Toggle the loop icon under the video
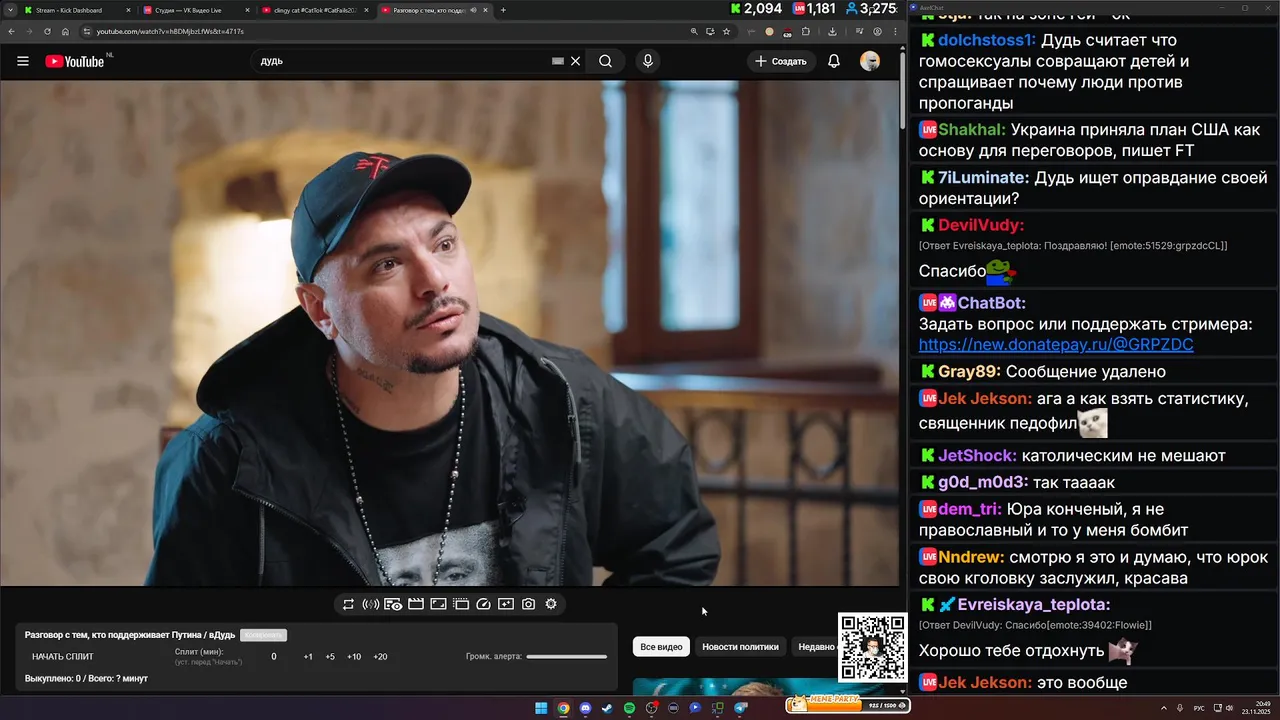Image resolution: width=1280 pixels, height=720 pixels. point(348,604)
